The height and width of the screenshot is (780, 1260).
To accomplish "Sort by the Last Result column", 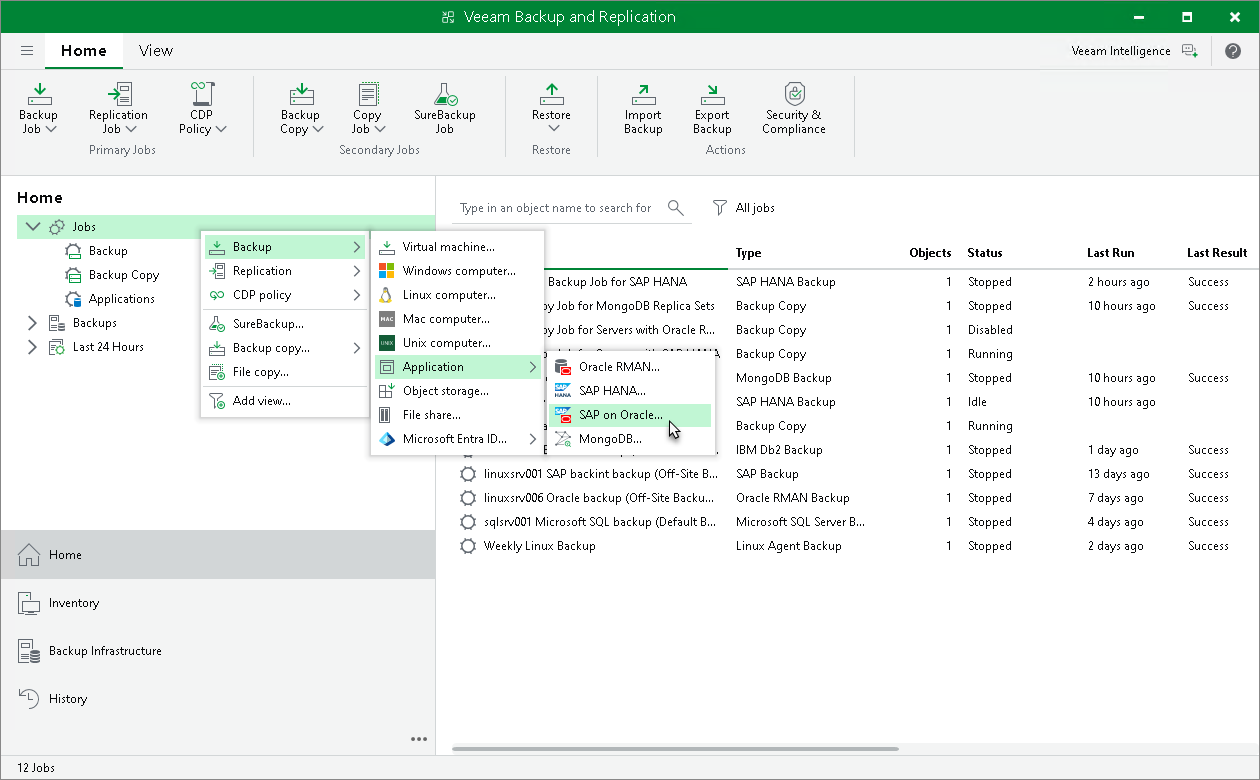I will tap(1217, 253).
